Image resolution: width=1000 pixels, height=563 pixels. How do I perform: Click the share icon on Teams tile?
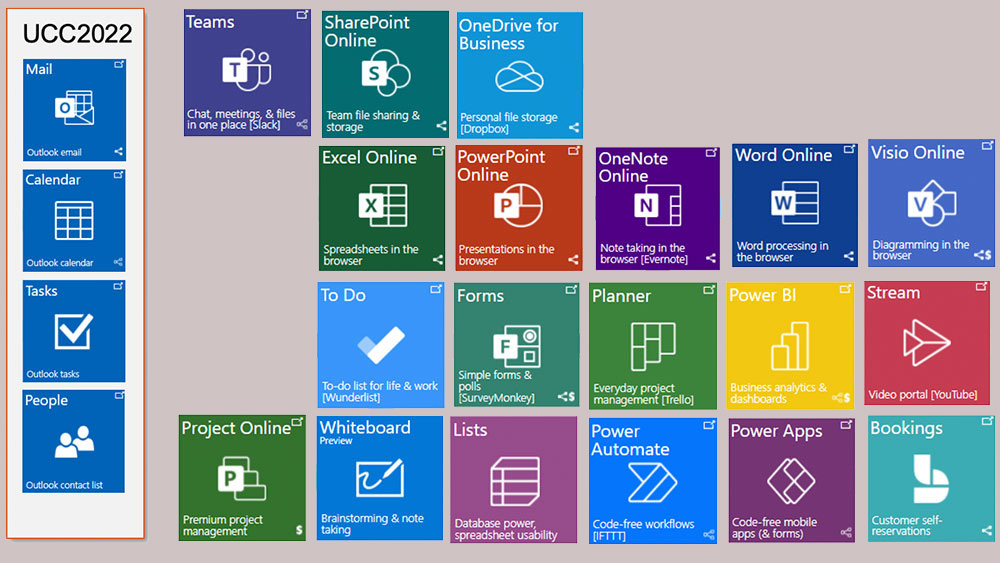[x=302, y=126]
